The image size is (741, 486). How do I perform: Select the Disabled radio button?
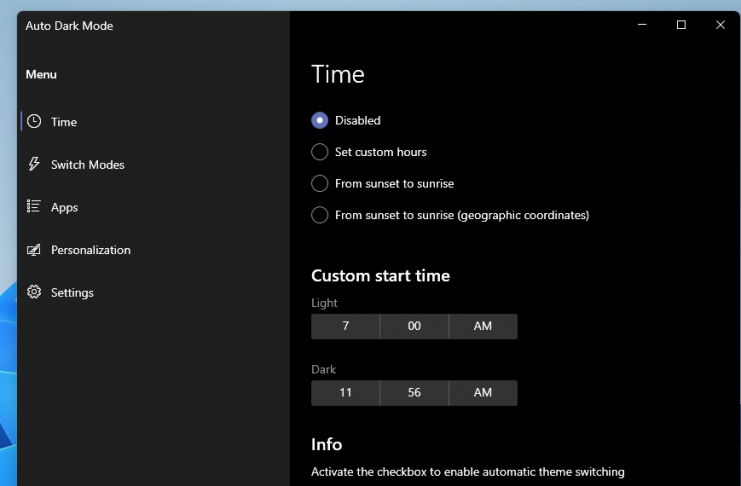point(319,121)
